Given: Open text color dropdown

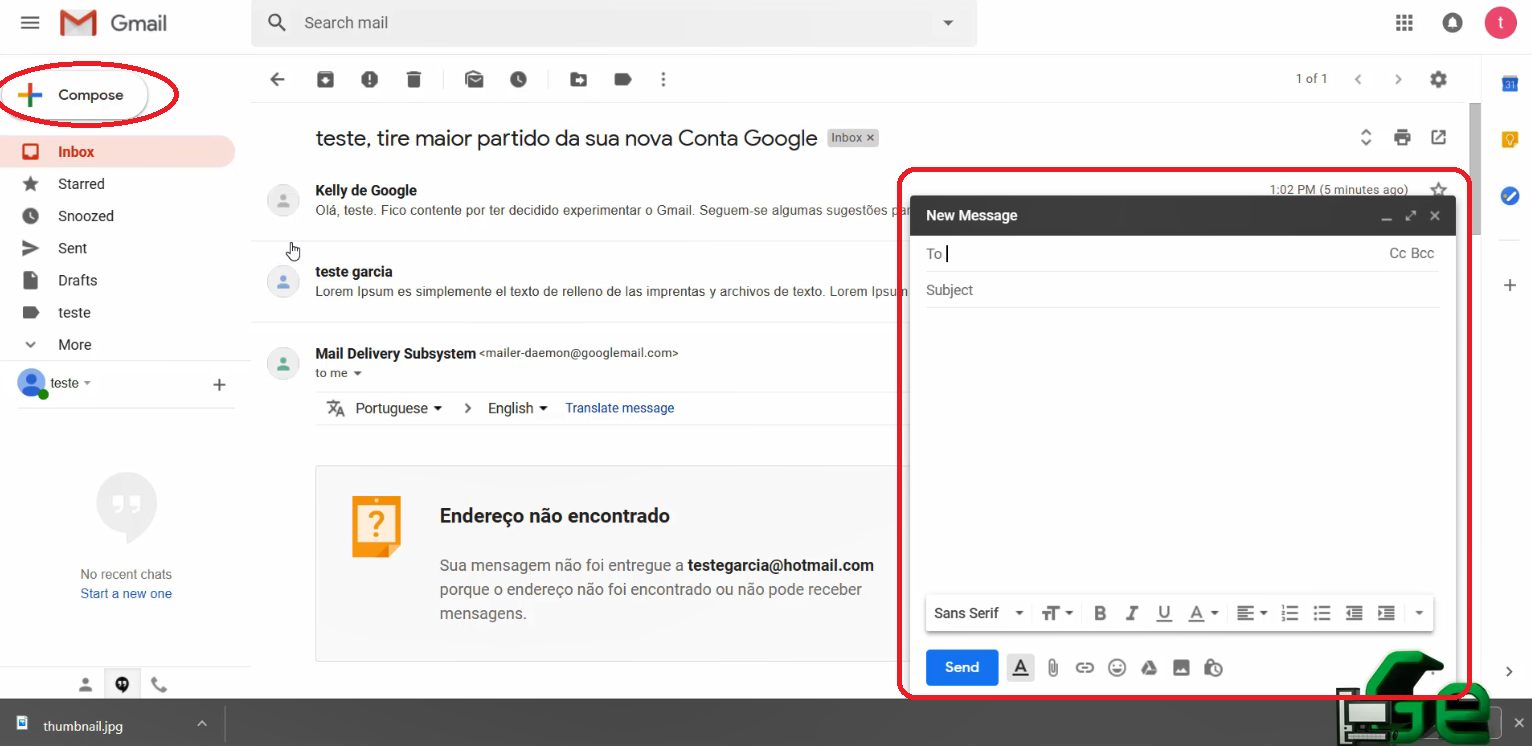Looking at the screenshot, I should (1203, 613).
